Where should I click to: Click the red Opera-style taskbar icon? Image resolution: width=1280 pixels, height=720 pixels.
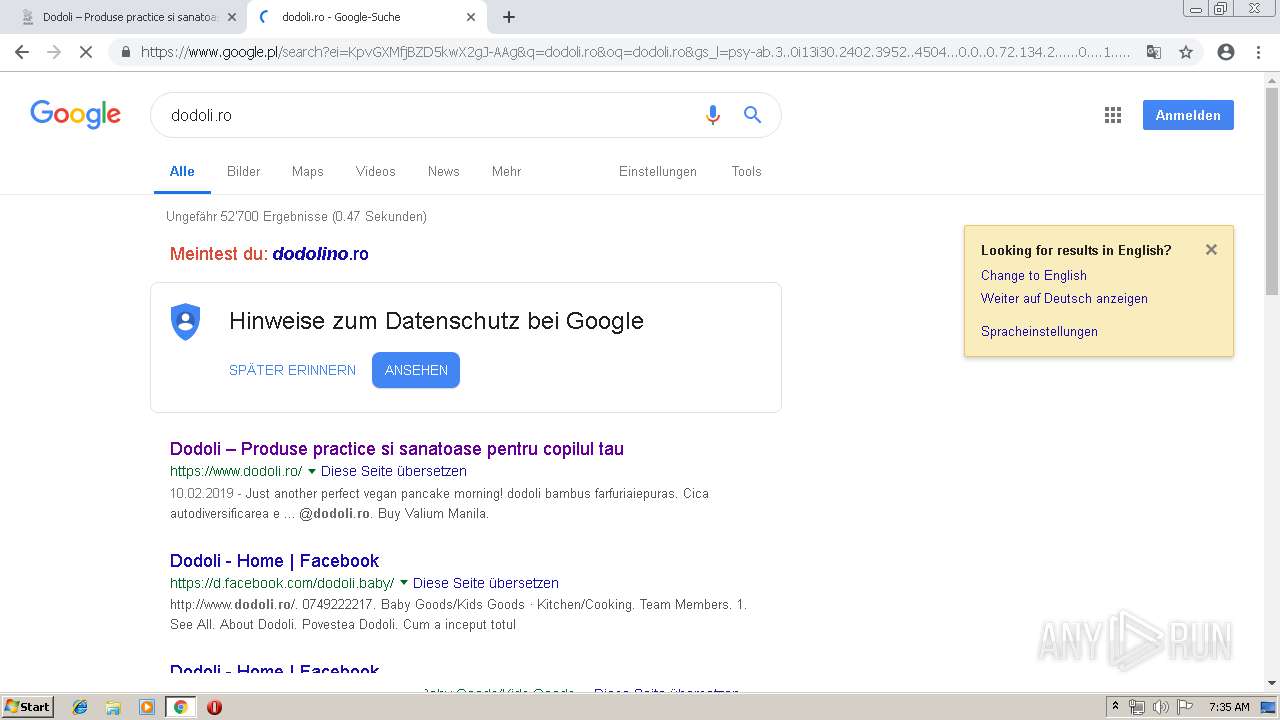pyautogui.click(x=214, y=707)
